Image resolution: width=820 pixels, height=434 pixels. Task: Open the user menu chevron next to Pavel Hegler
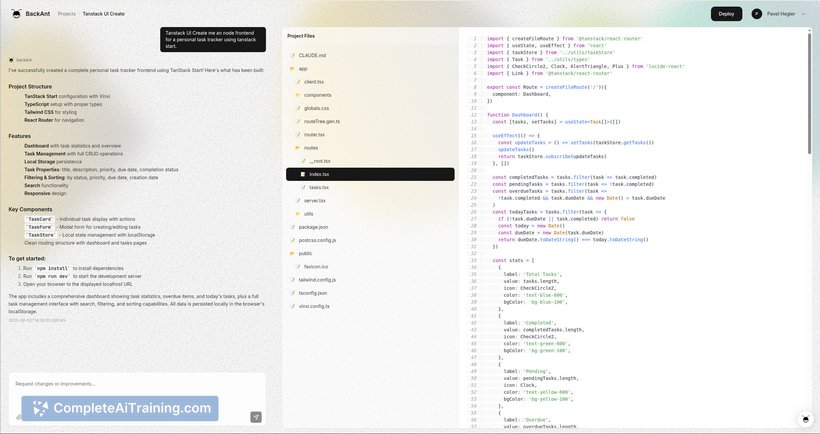(x=803, y=14)
